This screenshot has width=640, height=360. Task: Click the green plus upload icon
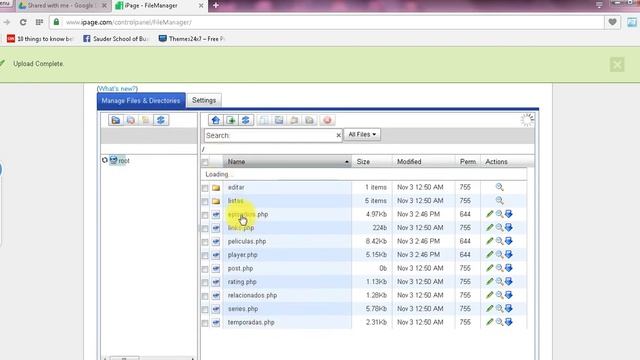pyautogui.click(x=231, y=120)
